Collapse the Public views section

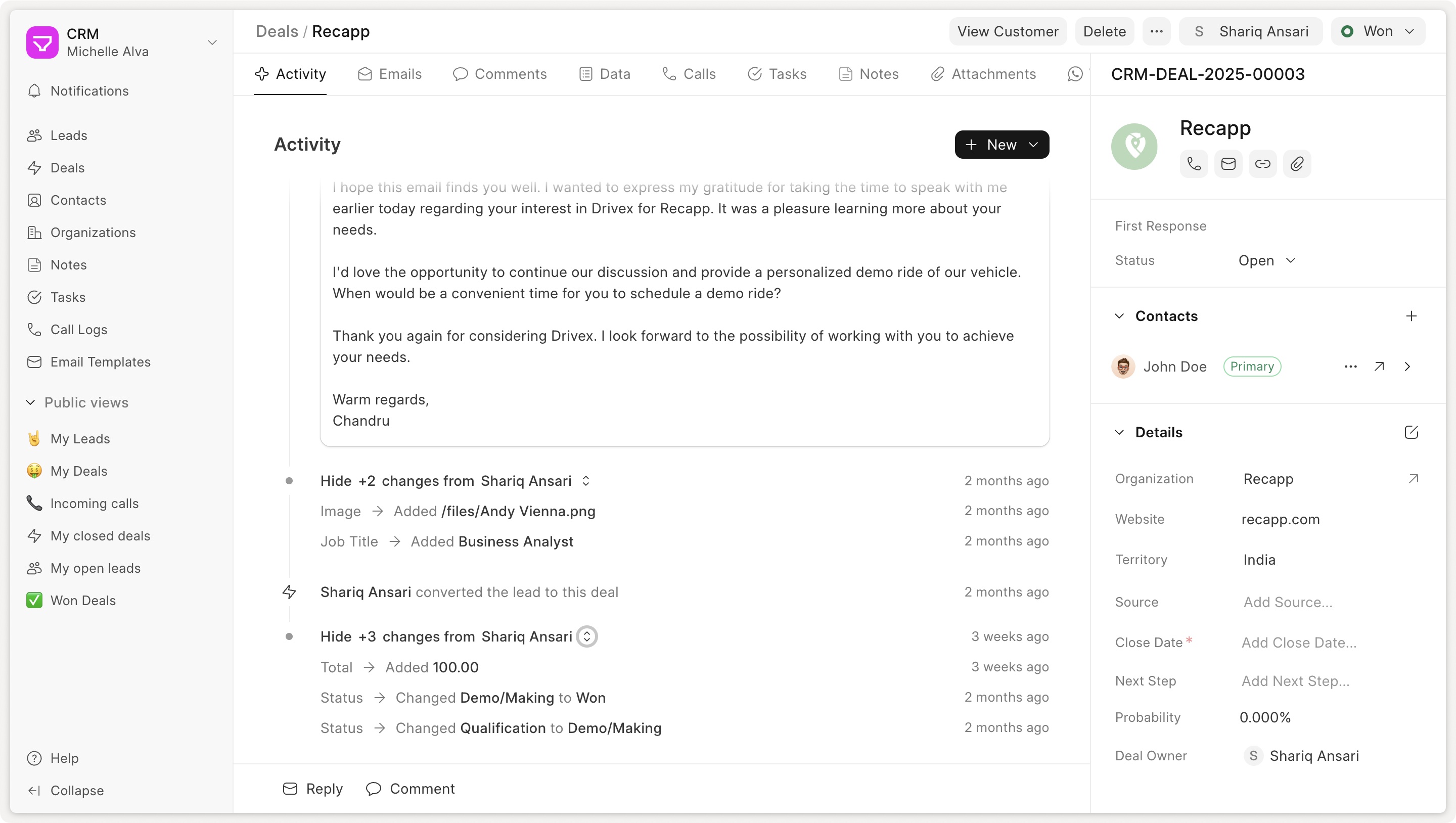77,402
